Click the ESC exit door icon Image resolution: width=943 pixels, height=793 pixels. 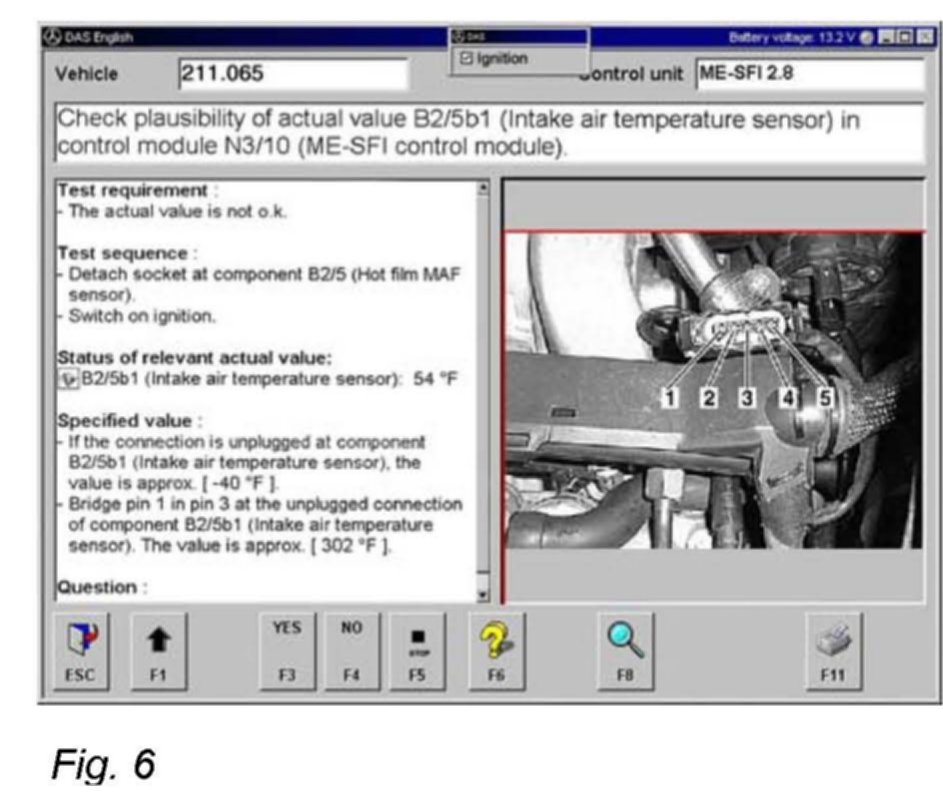click(x=79, y=650)
